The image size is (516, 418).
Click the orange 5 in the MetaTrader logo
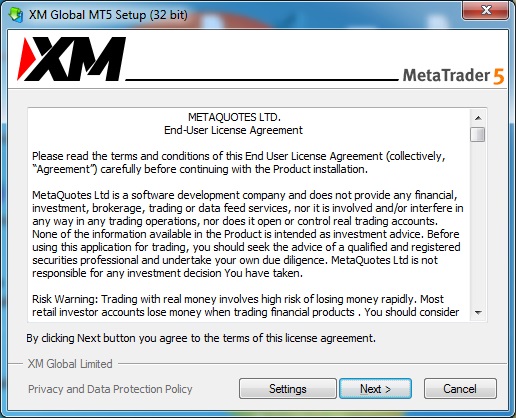(x=498, y=76)
